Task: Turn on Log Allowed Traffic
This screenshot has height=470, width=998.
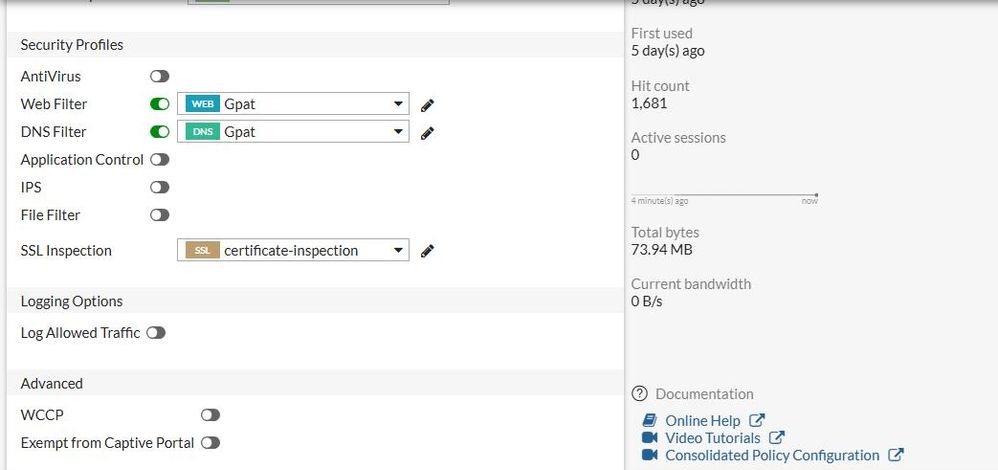Action: [155, 333]
